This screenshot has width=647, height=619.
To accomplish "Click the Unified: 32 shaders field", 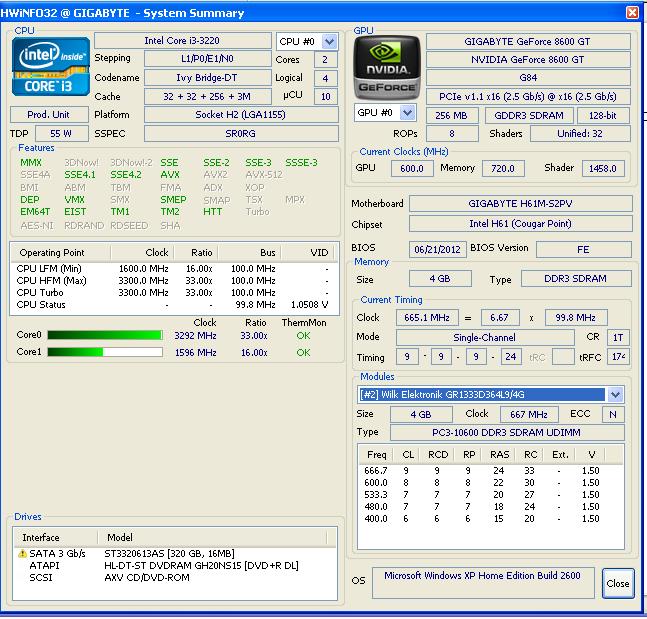I will [580, 133].
